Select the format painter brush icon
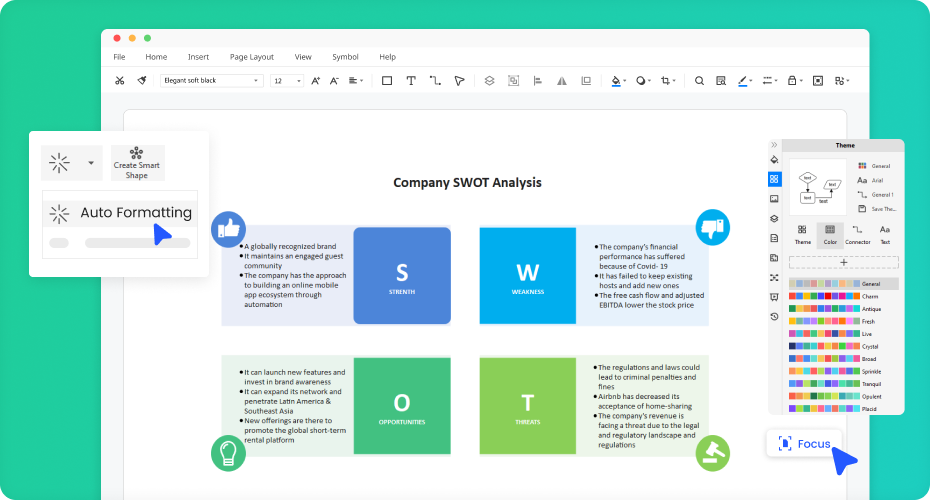This screenshot has height=500, width=930. 142,81
